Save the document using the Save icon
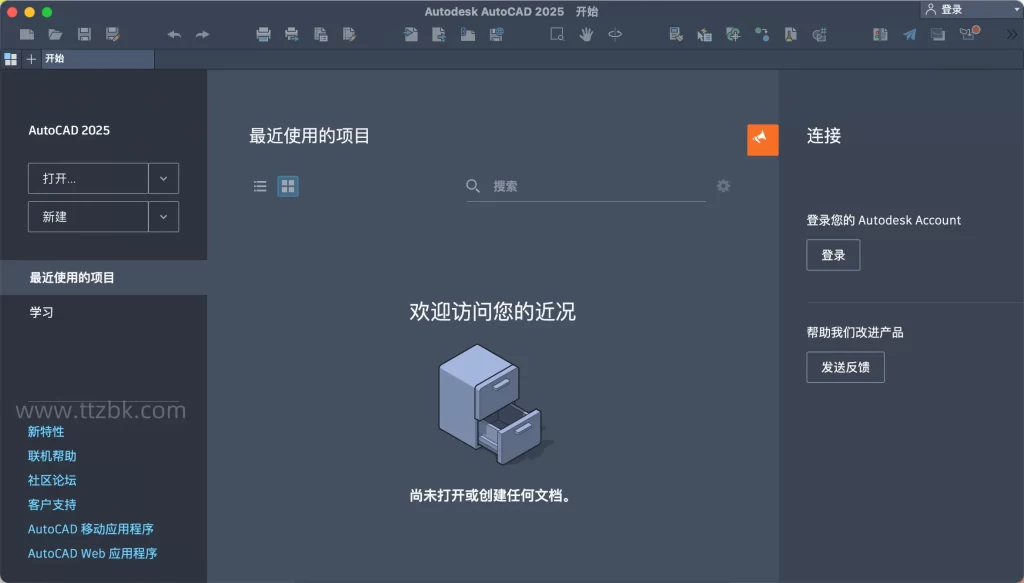Image resolution: width=1024 pixels, height=583 pixels. 84,34
